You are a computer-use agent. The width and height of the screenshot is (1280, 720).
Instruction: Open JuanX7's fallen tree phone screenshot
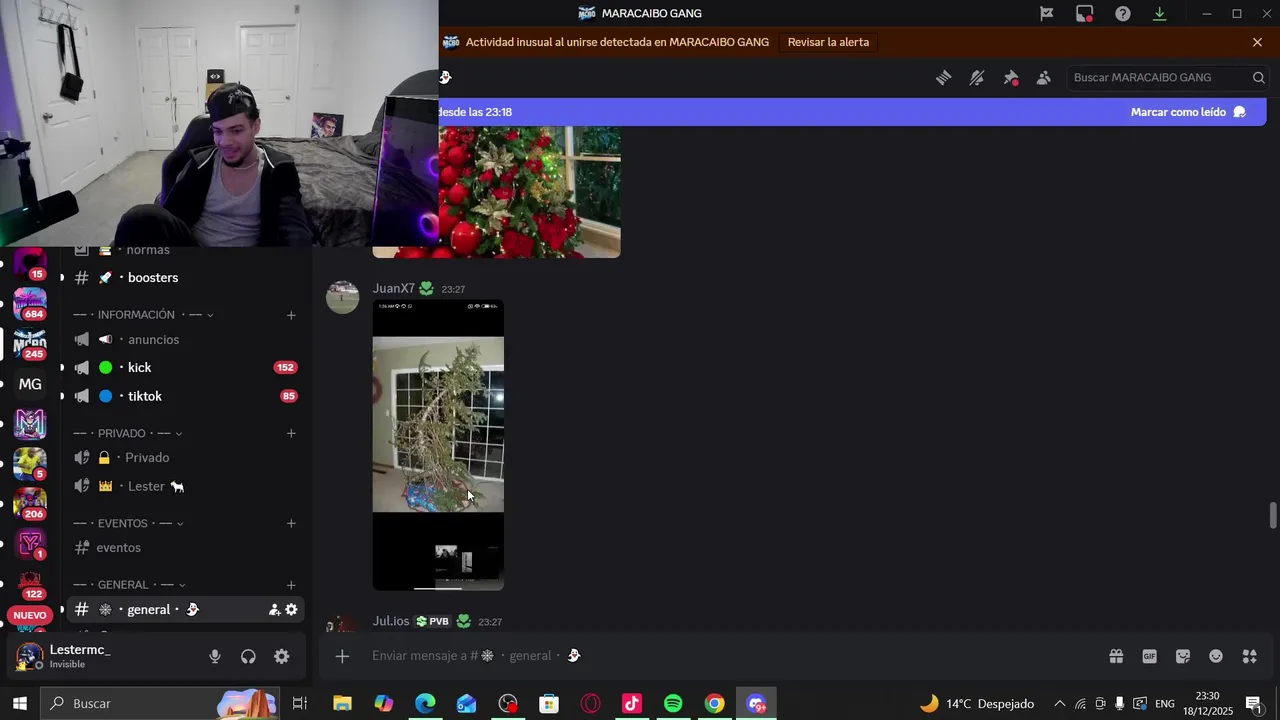pos(438,445)
